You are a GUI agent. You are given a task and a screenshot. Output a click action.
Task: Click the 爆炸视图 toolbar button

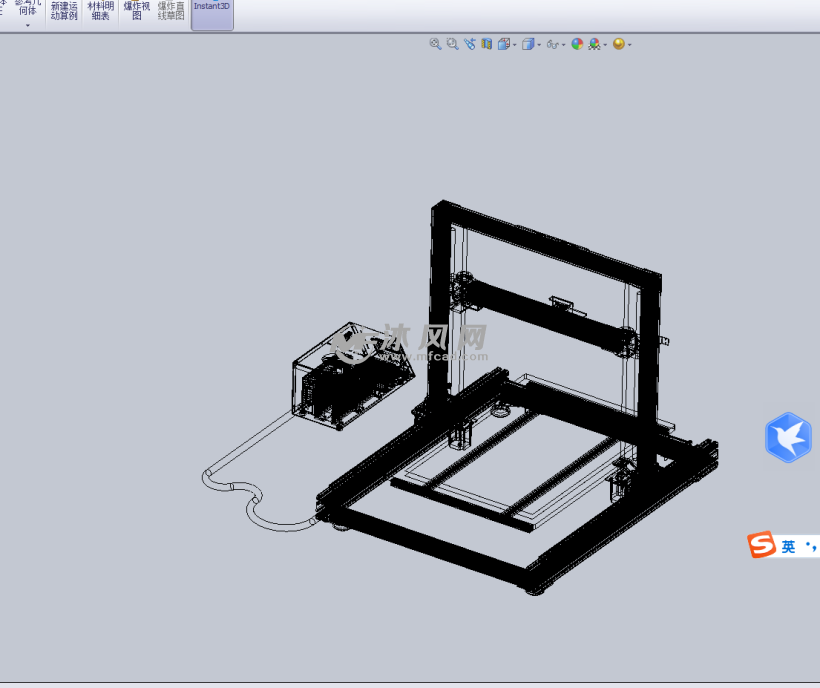136,11
